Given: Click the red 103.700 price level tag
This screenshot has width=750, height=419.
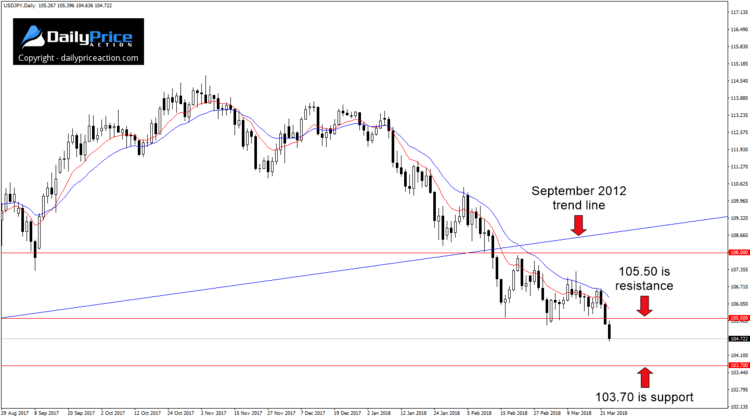Looking at the screenshot, I should click(x=739, y=365).
